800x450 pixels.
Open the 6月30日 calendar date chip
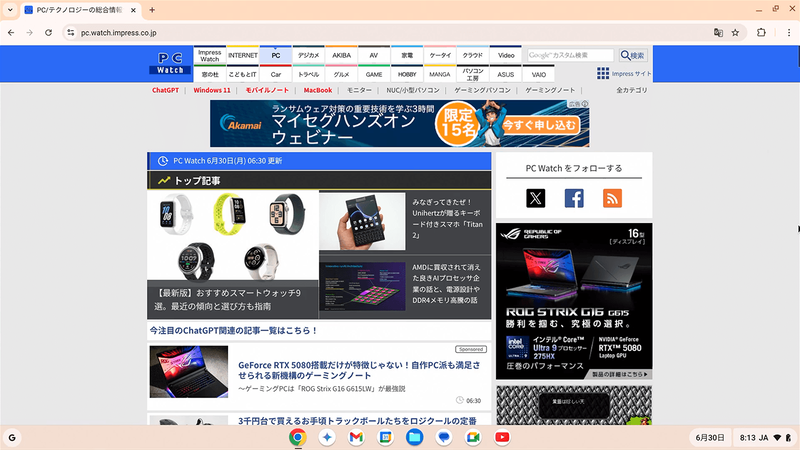coord(710,438)
